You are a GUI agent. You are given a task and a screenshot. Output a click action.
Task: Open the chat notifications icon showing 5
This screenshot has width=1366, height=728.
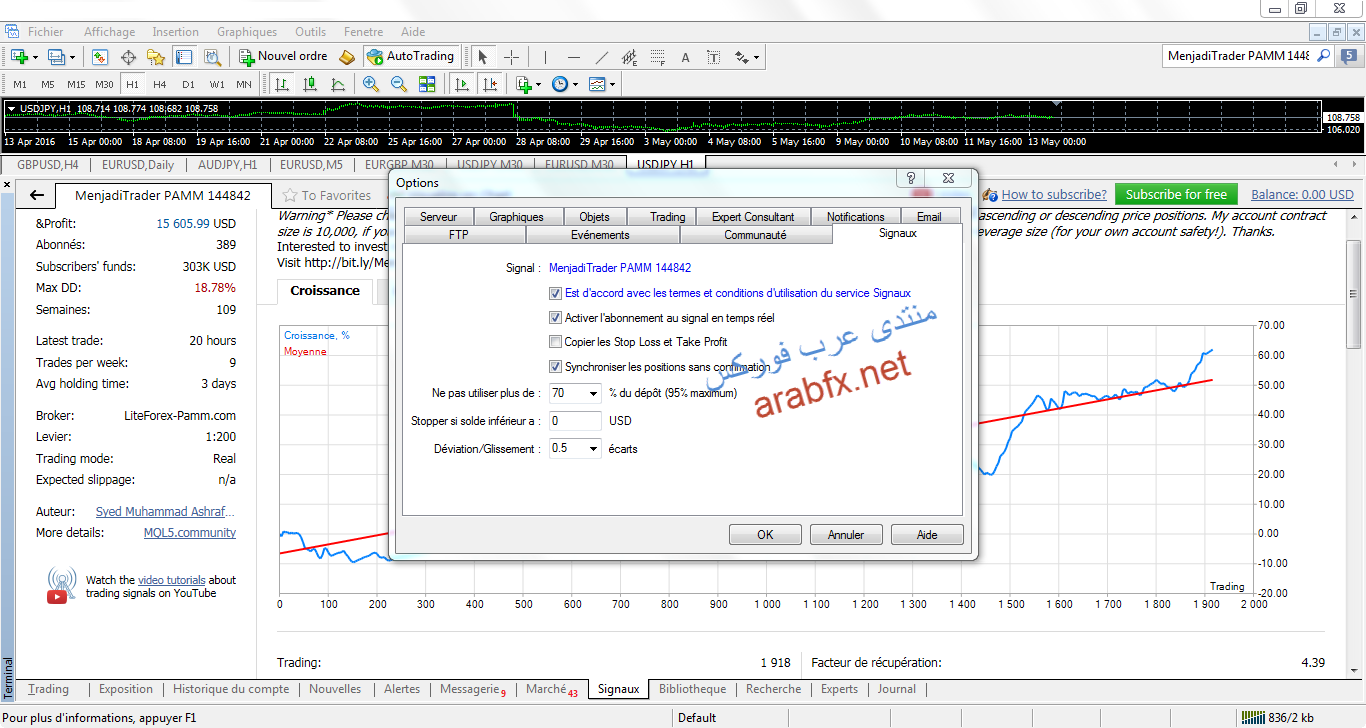1348,57
